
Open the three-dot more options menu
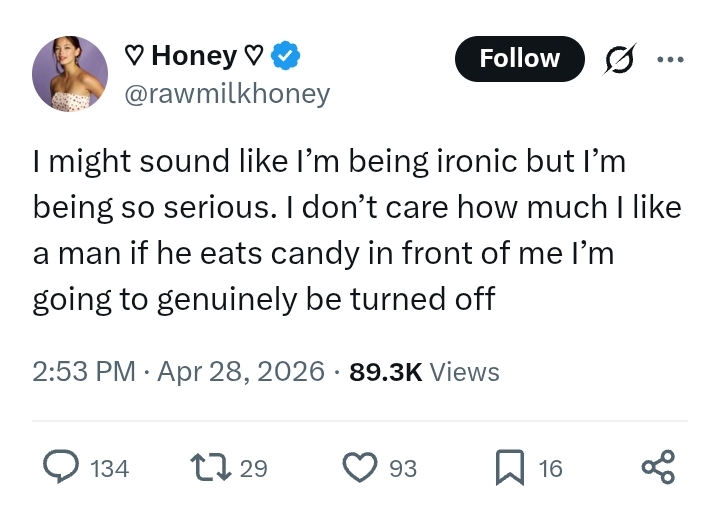669,59
